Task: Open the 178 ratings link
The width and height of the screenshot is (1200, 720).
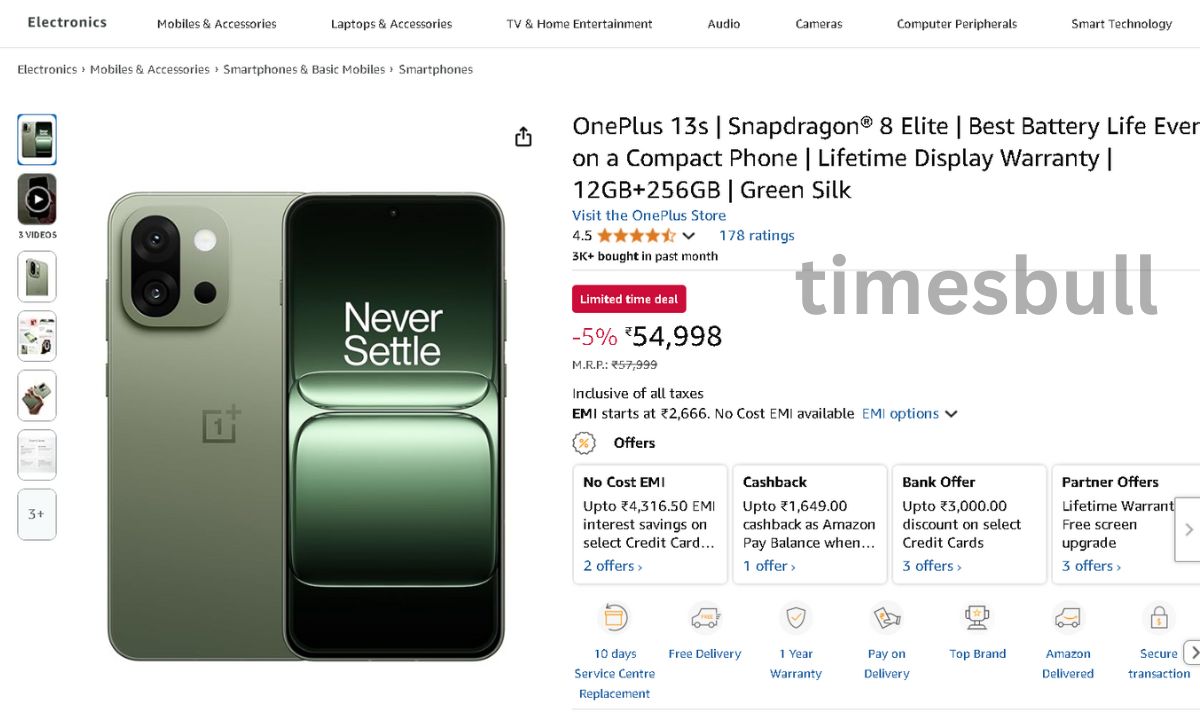Action: pyautogui.click(x=756, y=236)
